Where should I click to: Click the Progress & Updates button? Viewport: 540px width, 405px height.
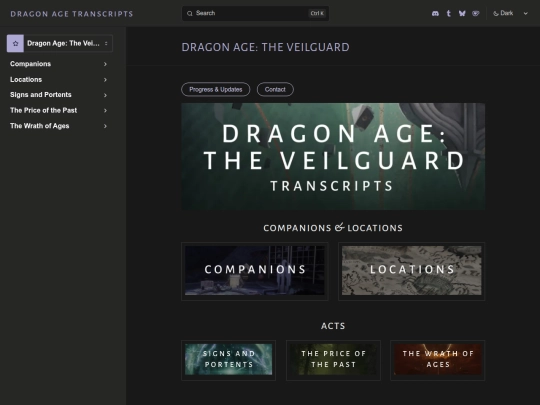[x=216, y=90]
